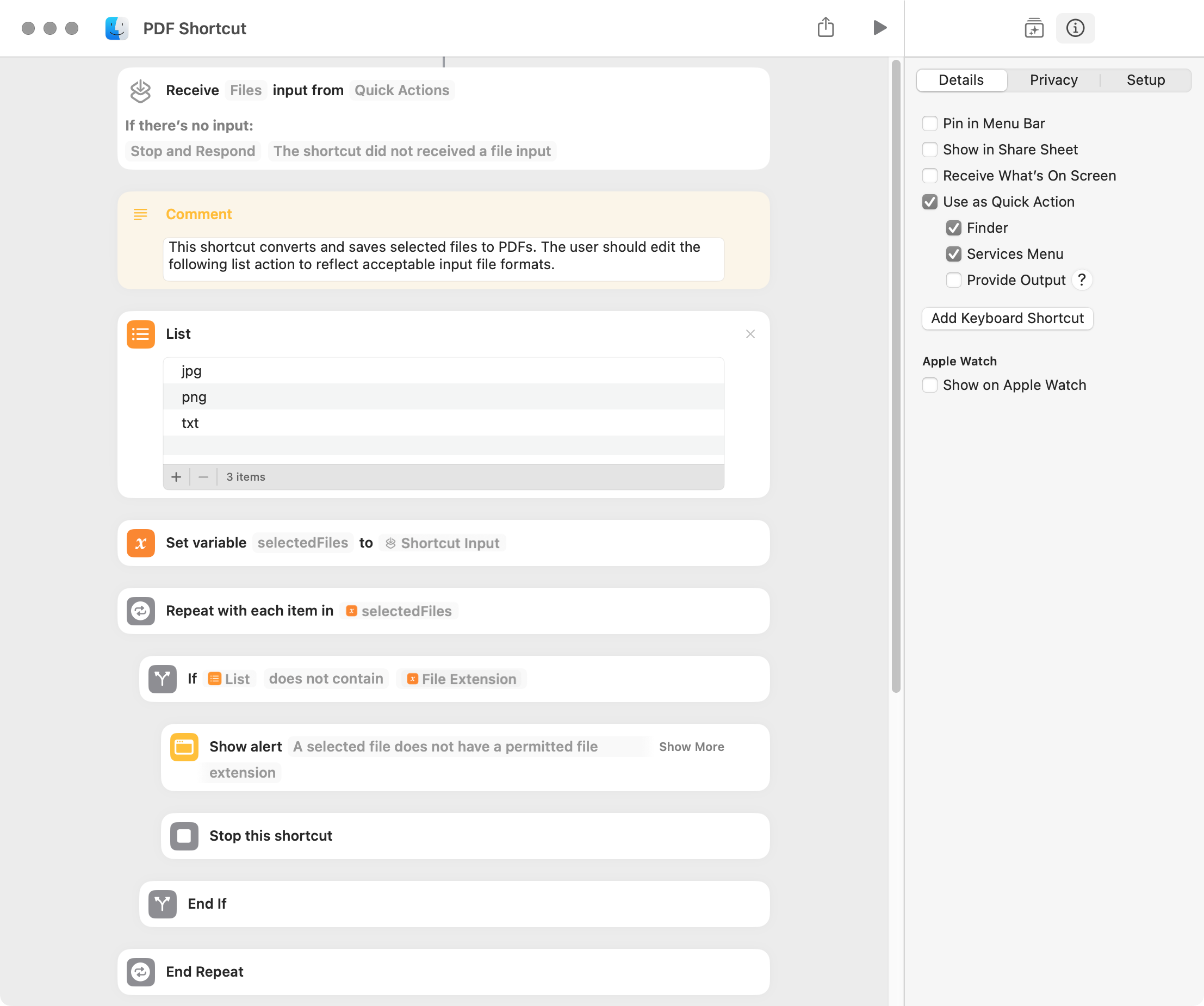Change the Quick Actions source token

[401, 90]
